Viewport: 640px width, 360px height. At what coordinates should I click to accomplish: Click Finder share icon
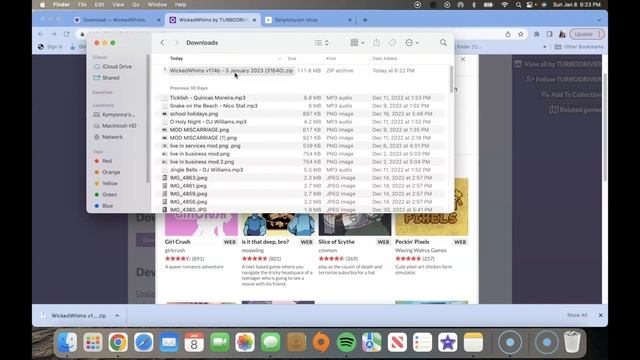pos(376,42)
